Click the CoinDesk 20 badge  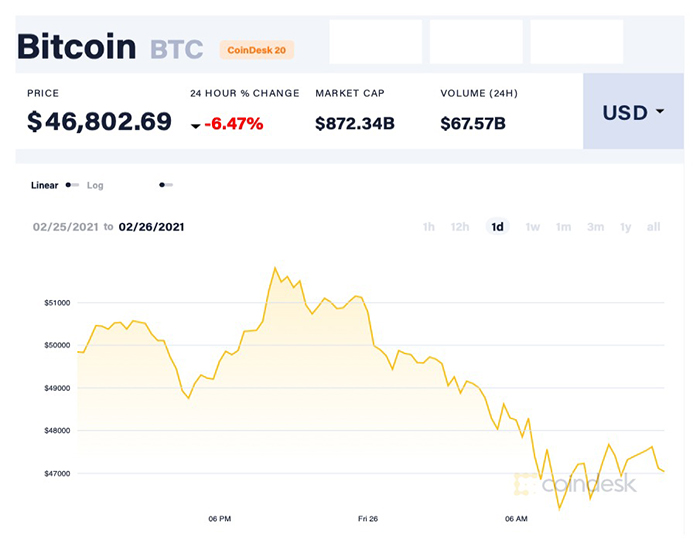pyautogui.click(x=256, y=48)
